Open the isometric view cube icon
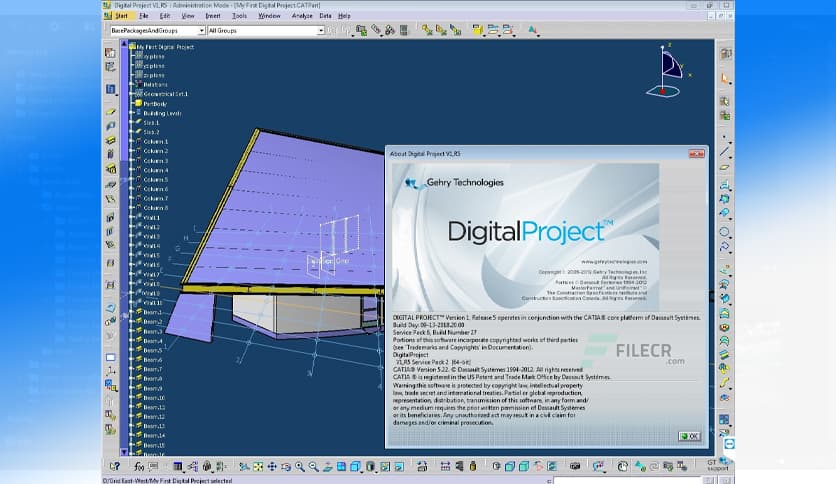The image size is (836, 484). pos(356,467)
